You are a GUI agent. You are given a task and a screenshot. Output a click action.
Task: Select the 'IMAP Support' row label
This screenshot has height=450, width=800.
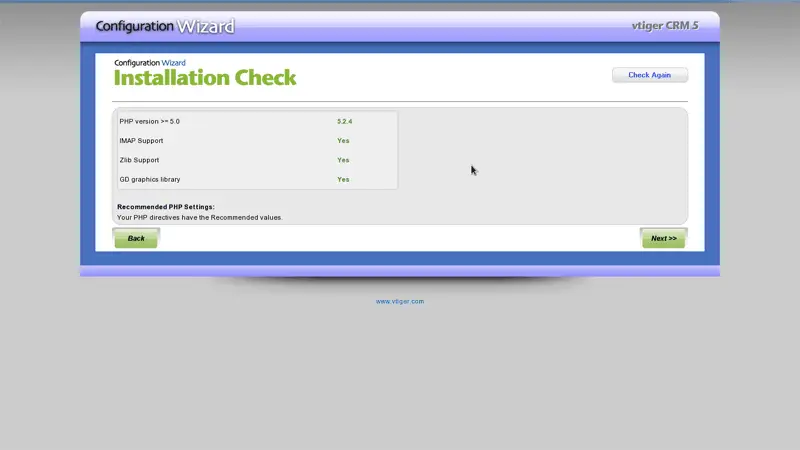click(141, 141)
